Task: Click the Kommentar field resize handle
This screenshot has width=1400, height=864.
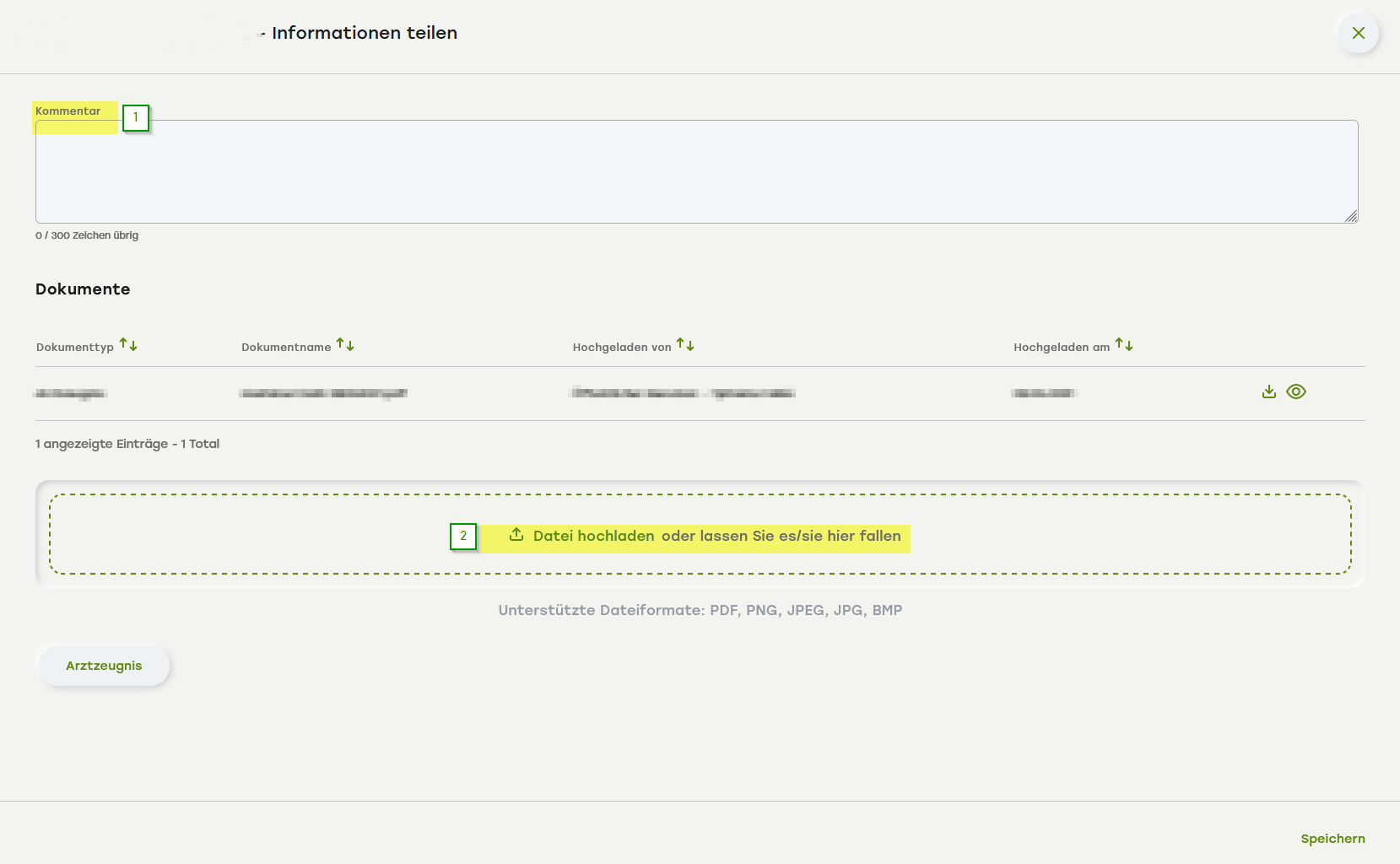Action: [x=1350, y=216]
